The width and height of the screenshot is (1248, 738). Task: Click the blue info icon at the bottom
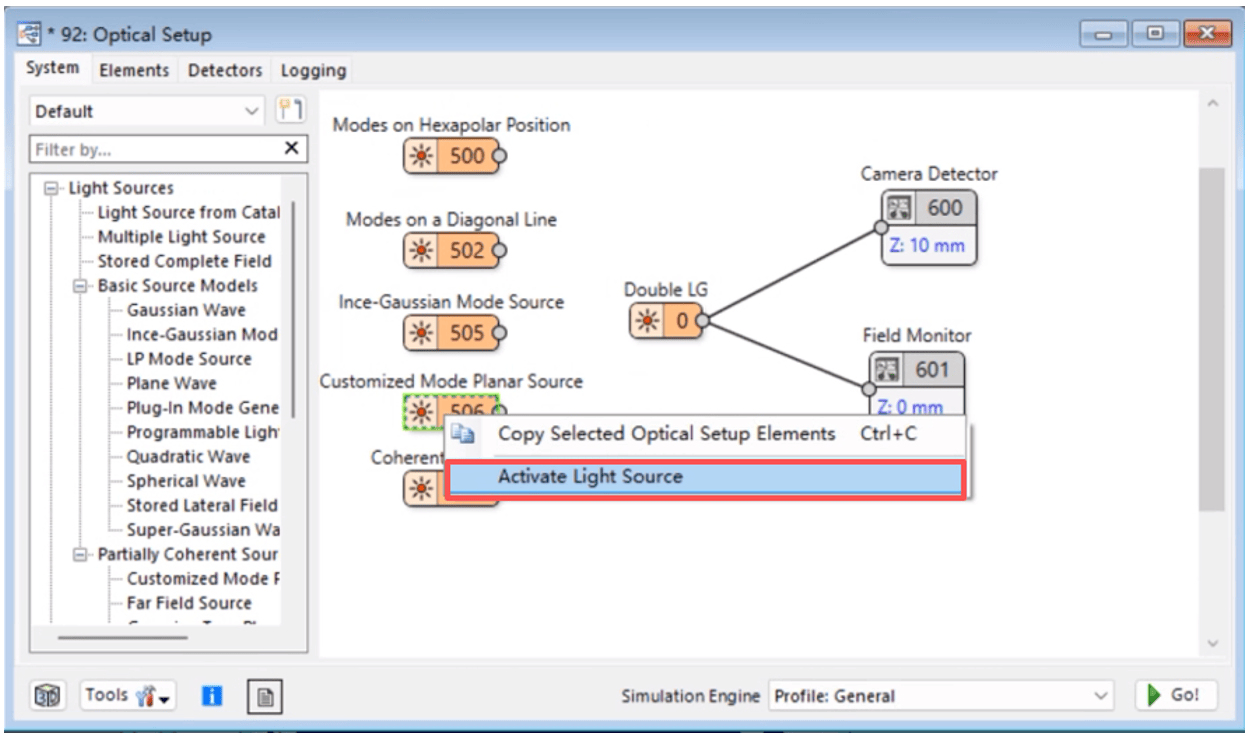click(211, 695)
